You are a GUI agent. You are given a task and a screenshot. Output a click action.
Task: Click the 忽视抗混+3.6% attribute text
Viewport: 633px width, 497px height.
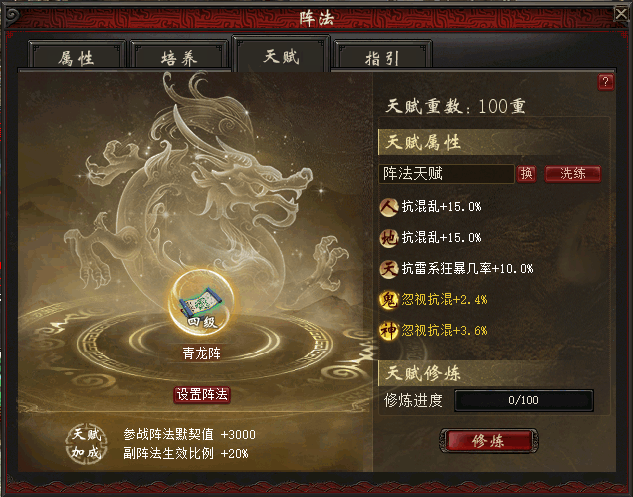(x=444, y=331)
